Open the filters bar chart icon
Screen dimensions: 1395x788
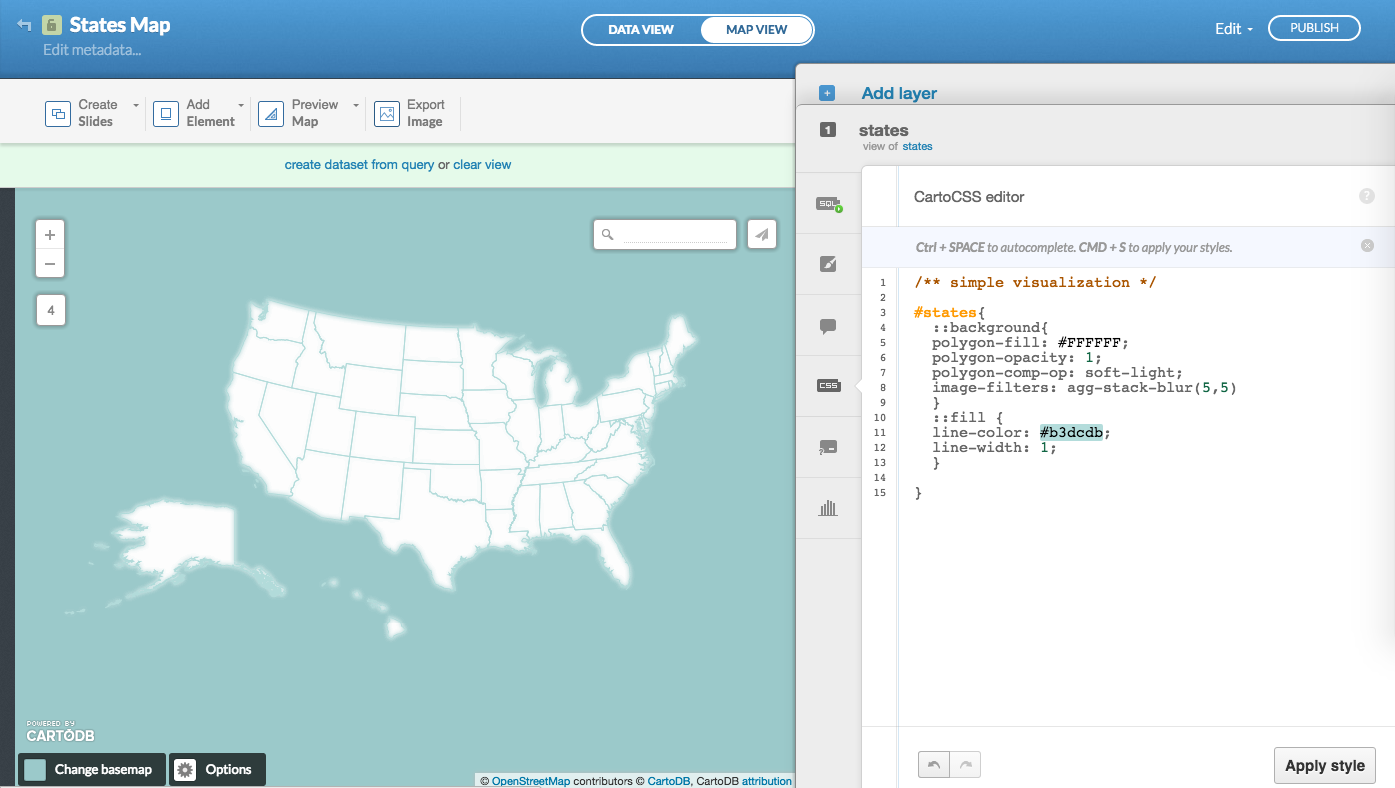point(828,508)
